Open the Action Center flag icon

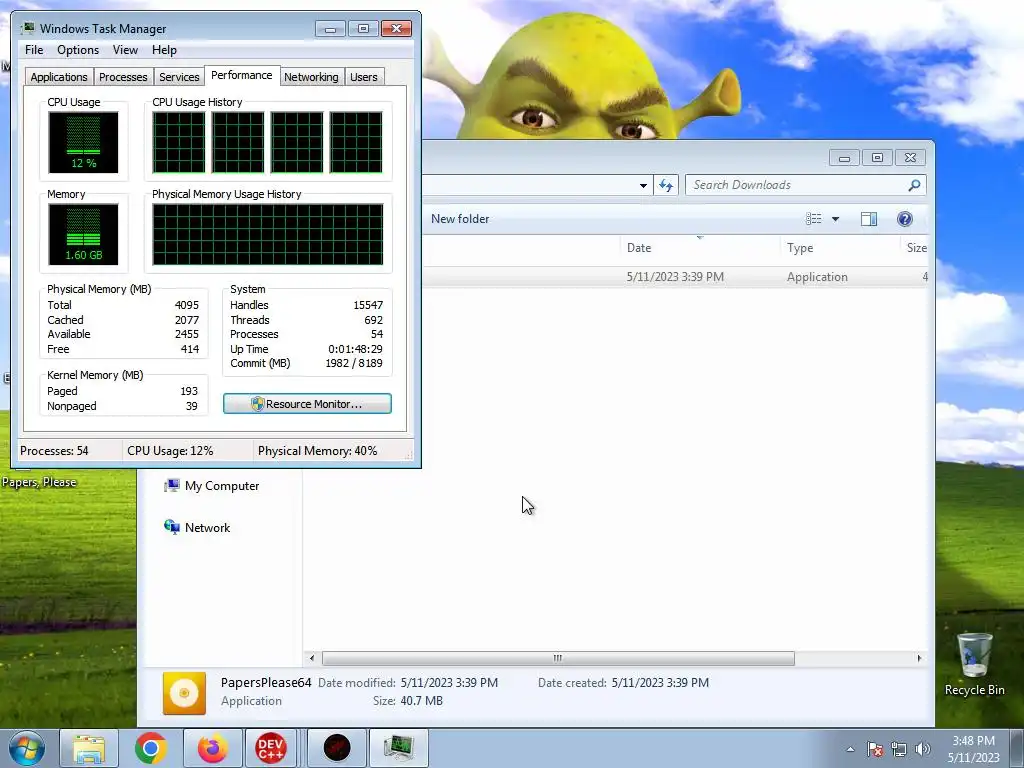(x=875, y=749)
